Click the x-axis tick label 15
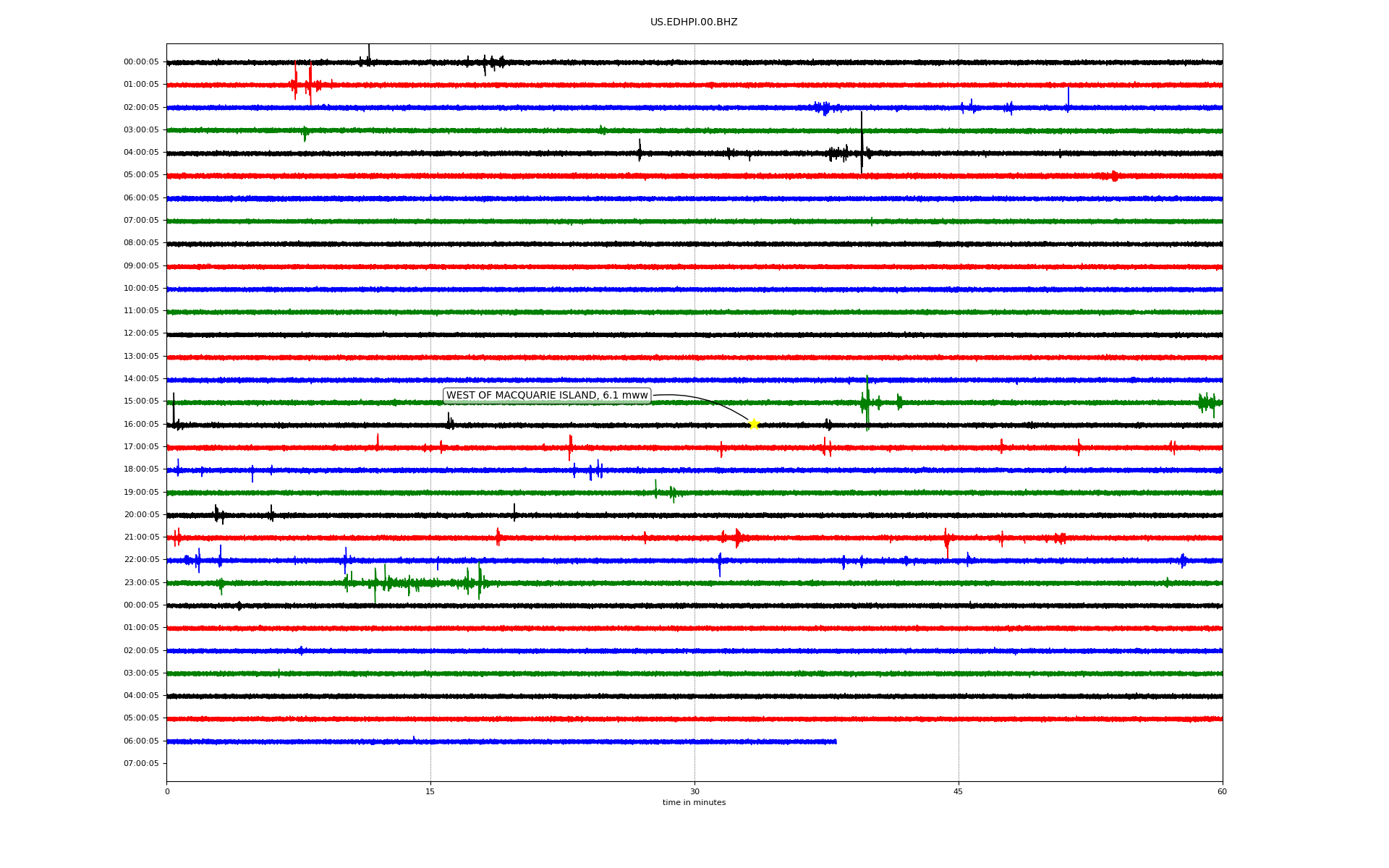1389x868 pixels. point(430,791)
